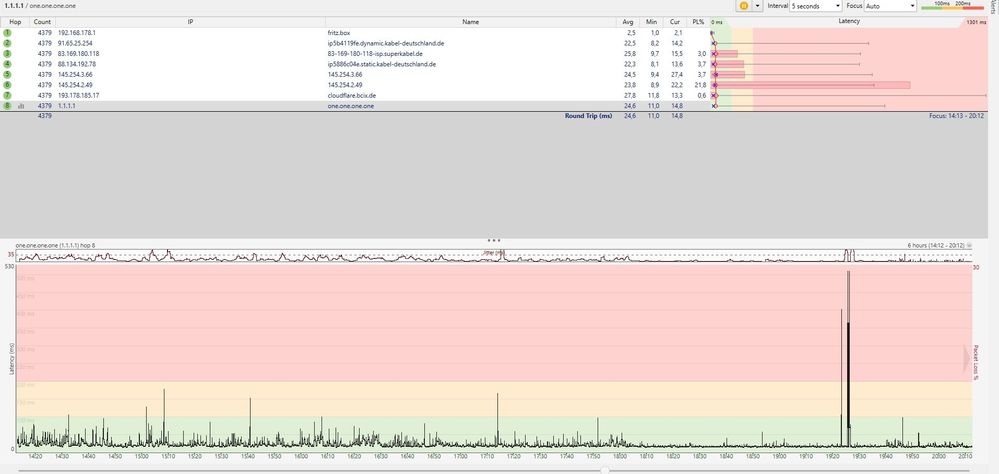Select the green hop 2 circle icon
Screen dimensions: 999x474
pos(7,43)
